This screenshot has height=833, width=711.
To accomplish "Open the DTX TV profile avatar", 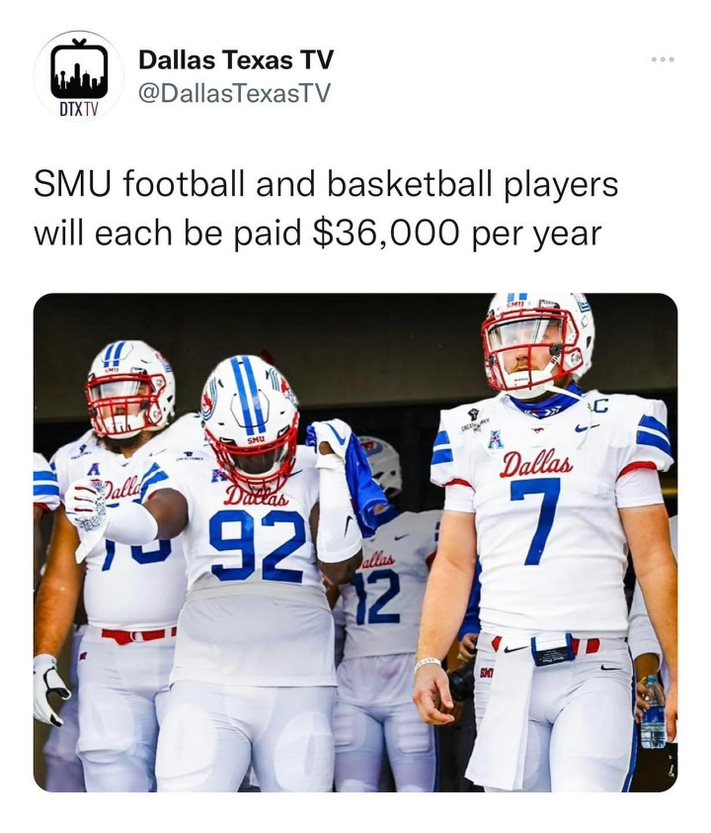I will pyautogui.click(x=79, y=76).
